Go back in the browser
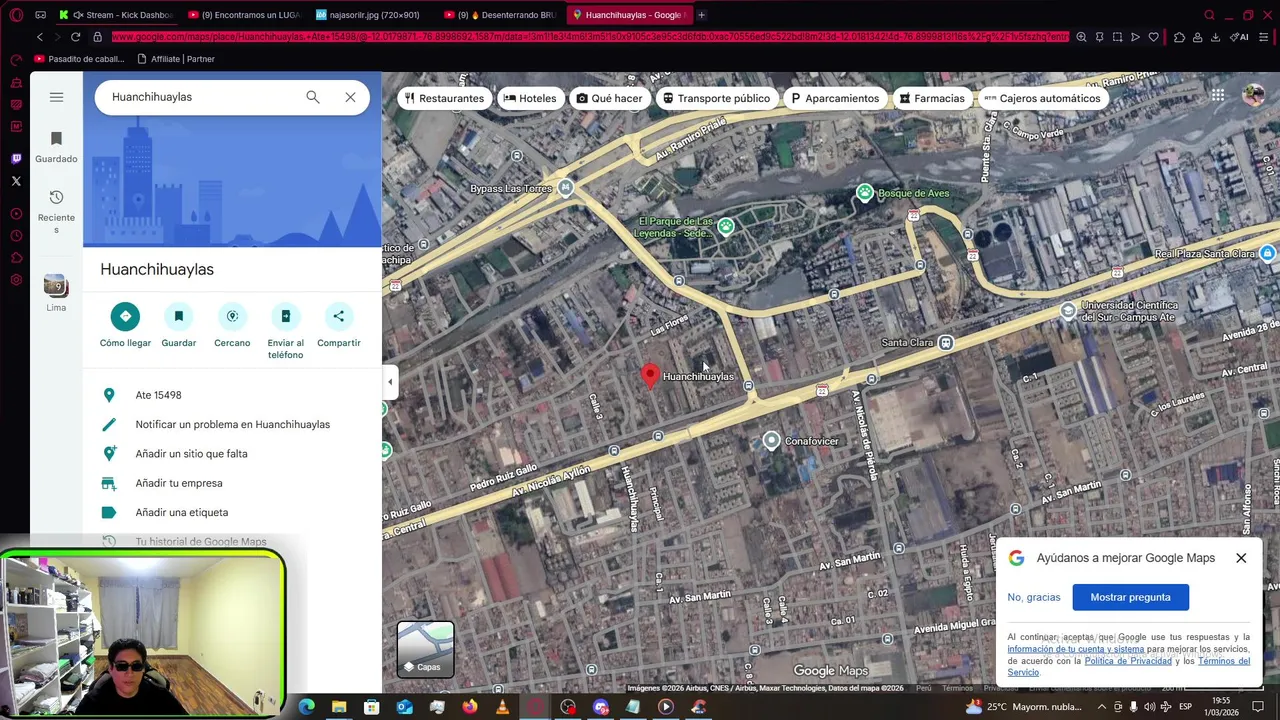The height and width of the screenshot is (720, 1280). (x=40, y=37)
